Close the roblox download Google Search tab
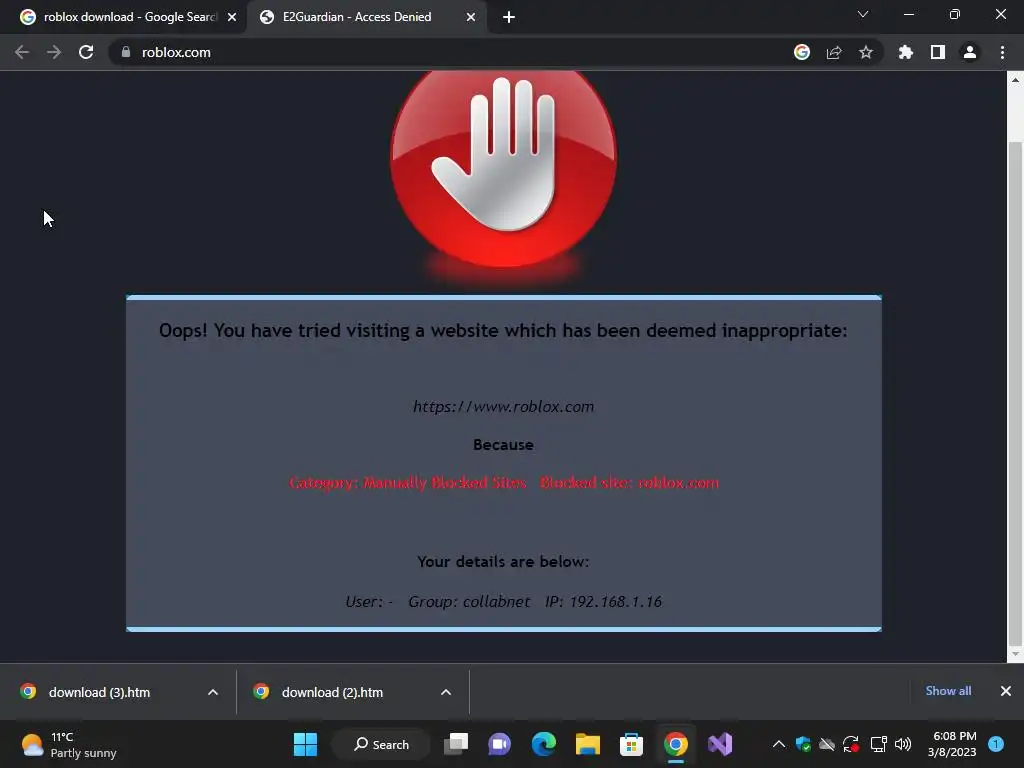Image resolution: width=1024 pixels, height=768 pixels. pyautogui.click(x=232, y=17)
